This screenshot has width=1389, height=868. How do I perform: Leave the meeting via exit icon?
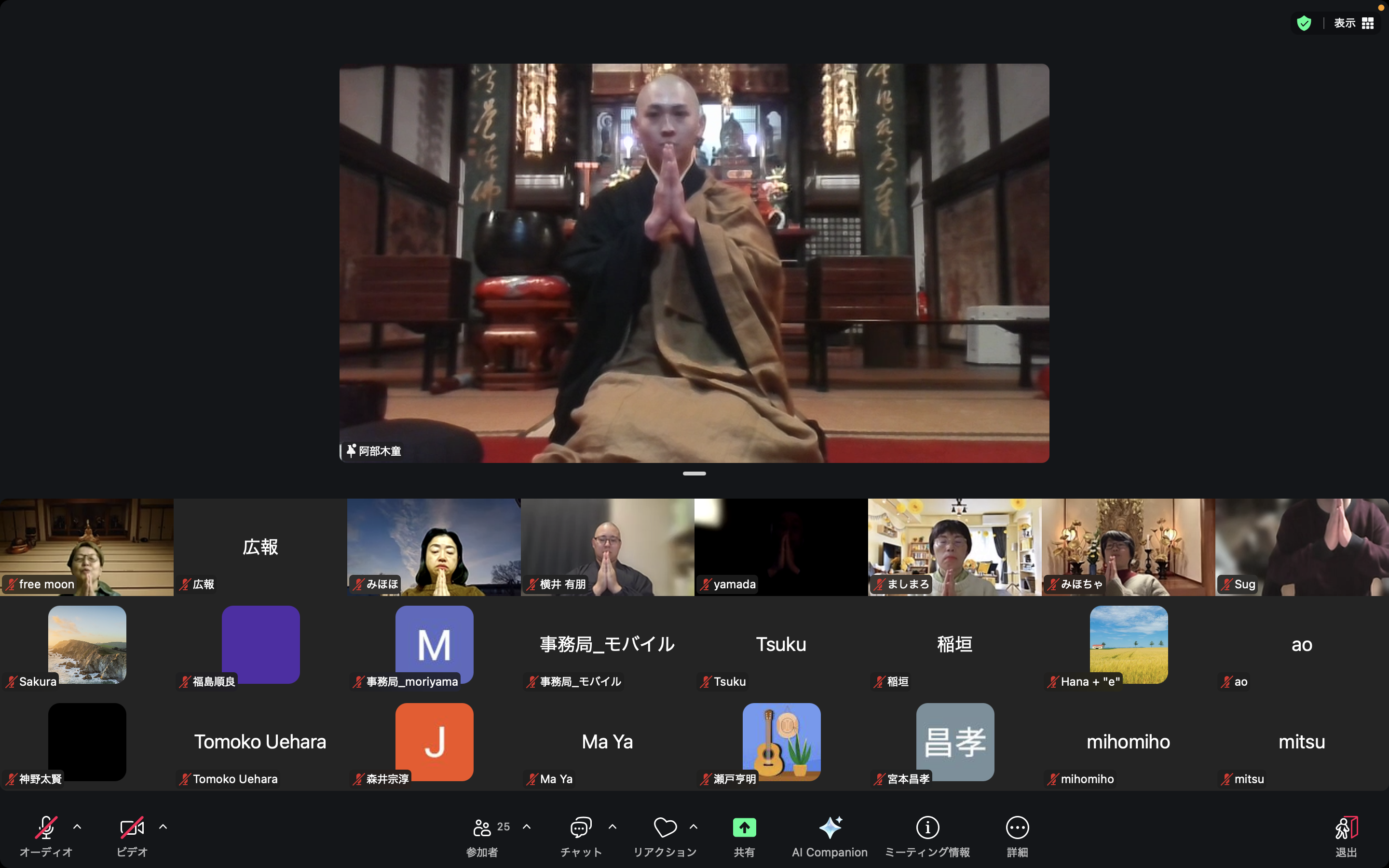coord(1346,827)
